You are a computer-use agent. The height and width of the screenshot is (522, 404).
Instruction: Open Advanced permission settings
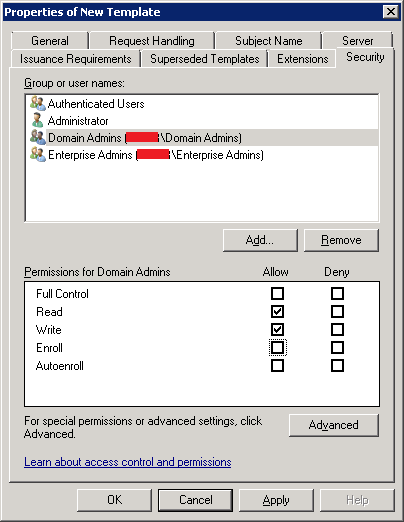(334, 425)
